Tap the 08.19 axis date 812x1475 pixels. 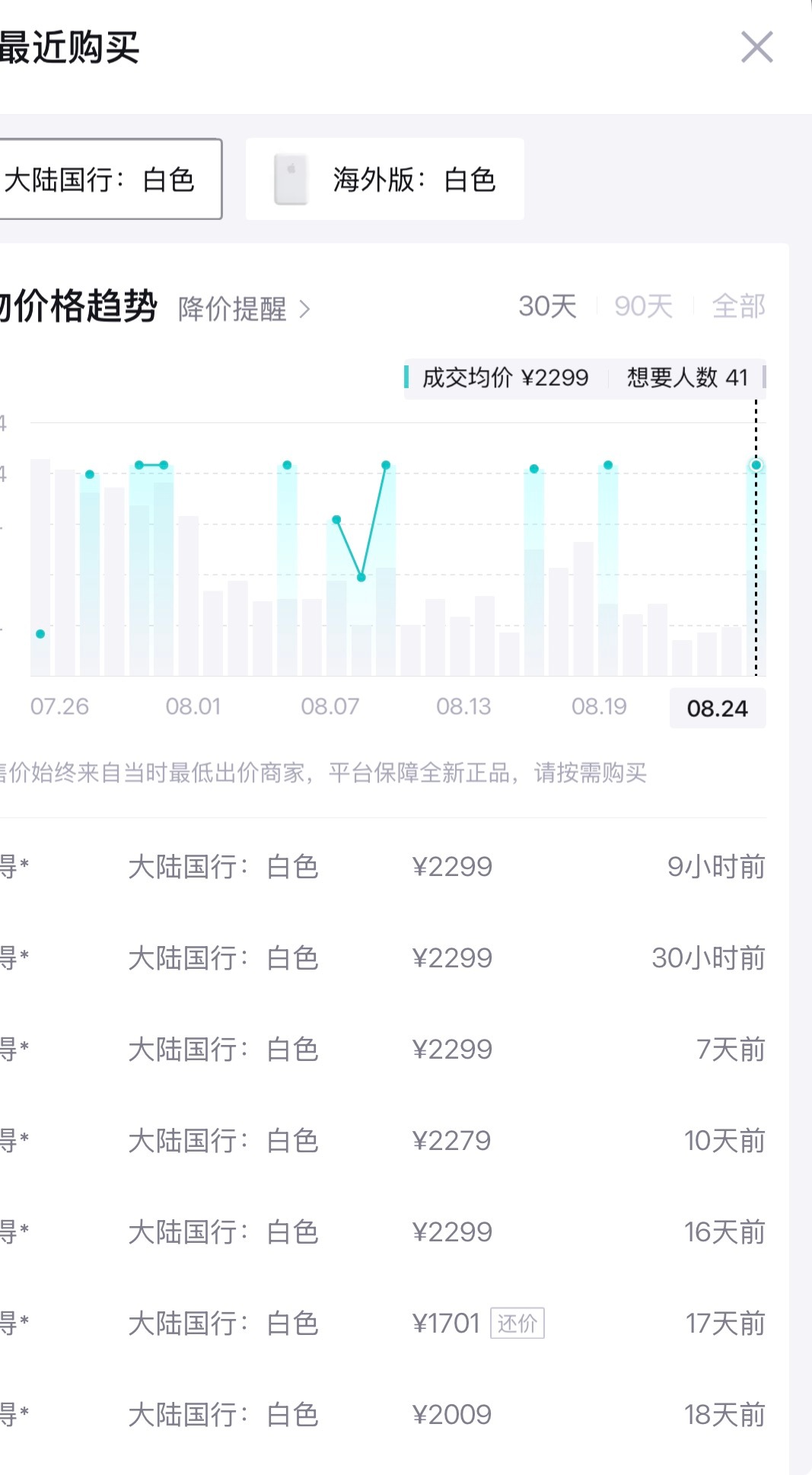[599, 706]
